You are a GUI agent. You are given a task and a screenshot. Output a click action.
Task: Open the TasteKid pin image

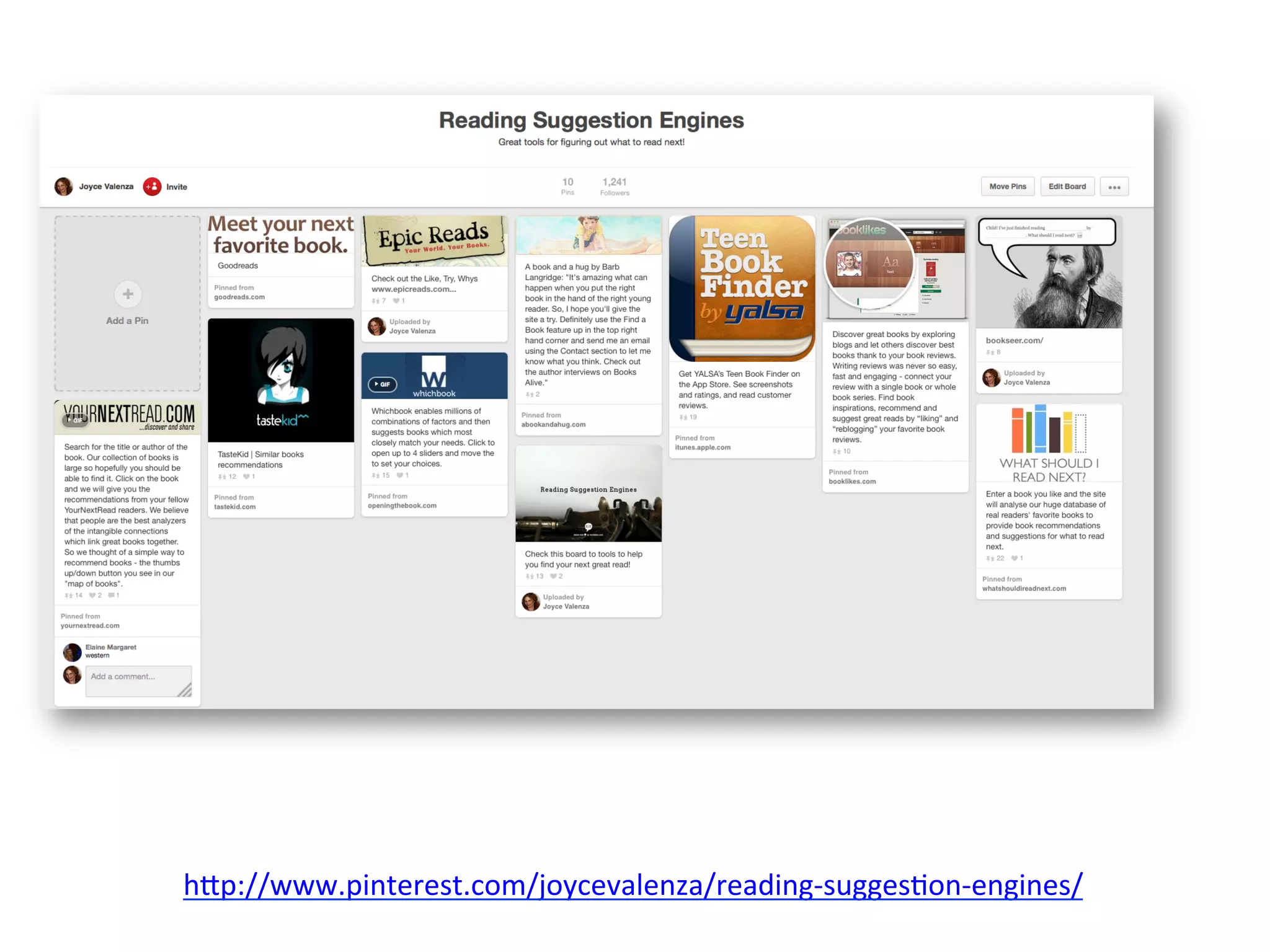click(281, 380)
